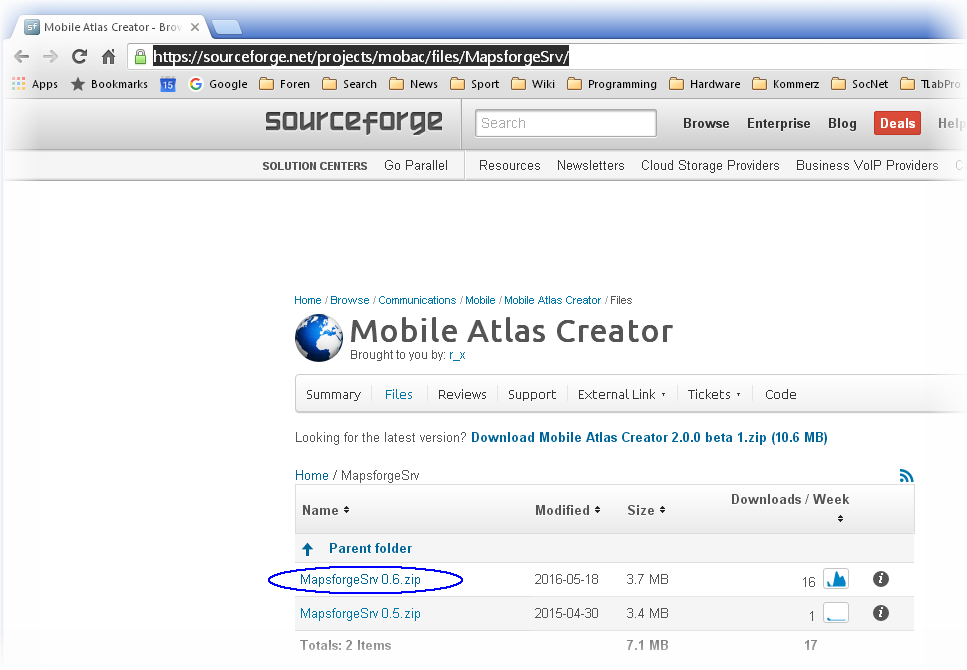Go up via the Parent folder arrow
Screen dimensions: 967x670
tap(307, 549)
